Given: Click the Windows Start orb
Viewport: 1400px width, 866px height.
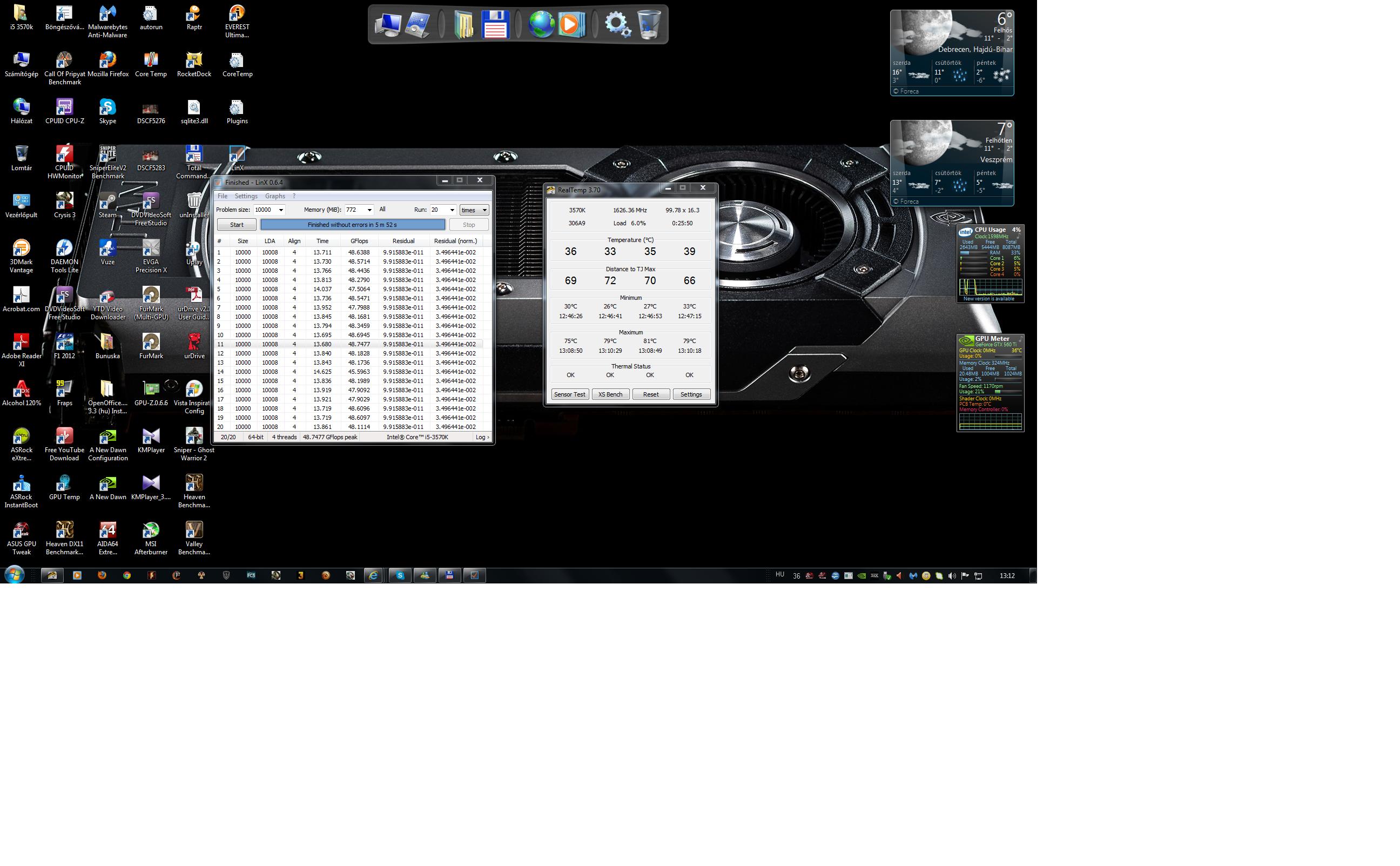Looking at the screenshot, I should point(15,575).
